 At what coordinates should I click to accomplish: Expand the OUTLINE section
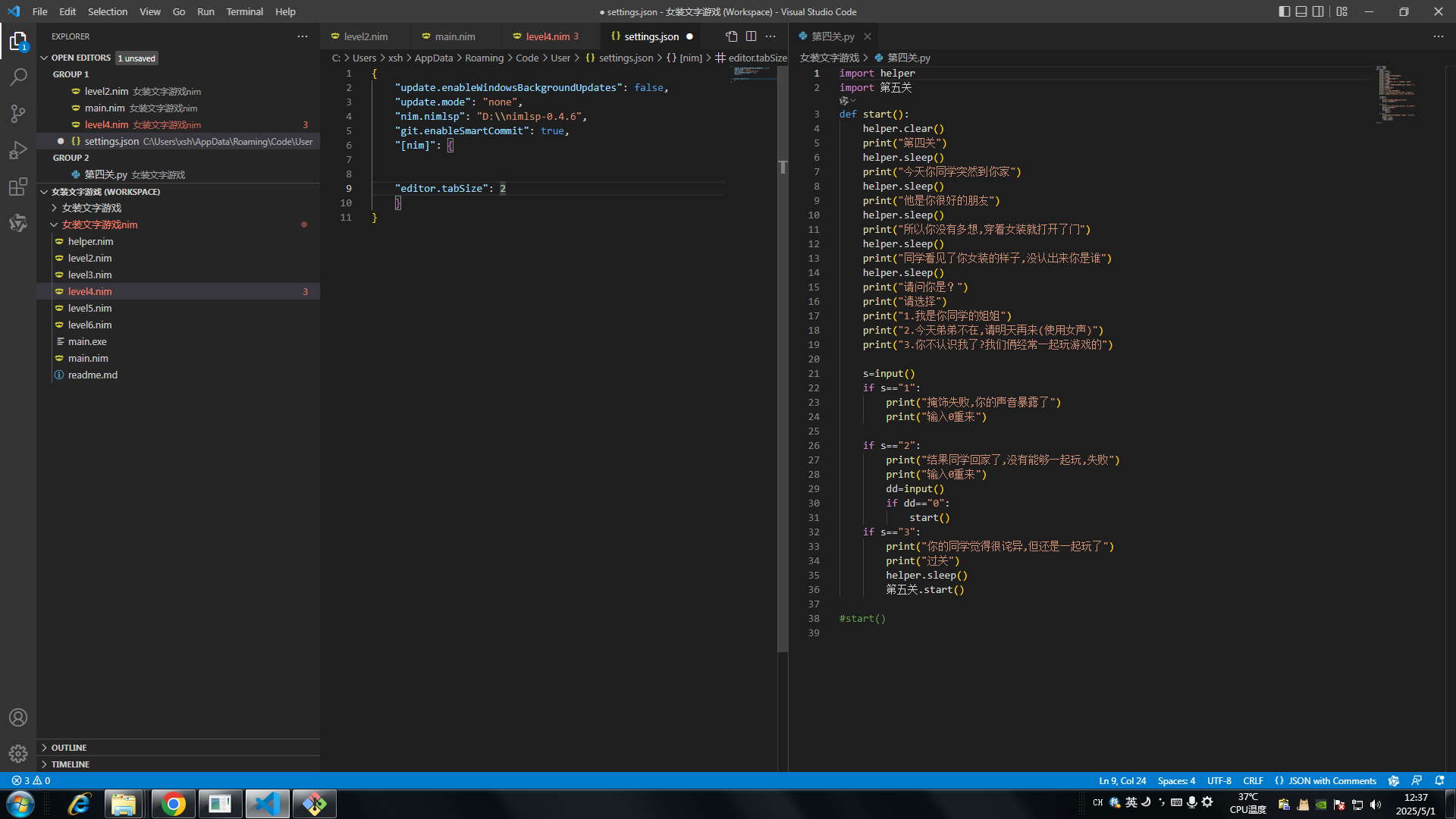pos(69,748)
